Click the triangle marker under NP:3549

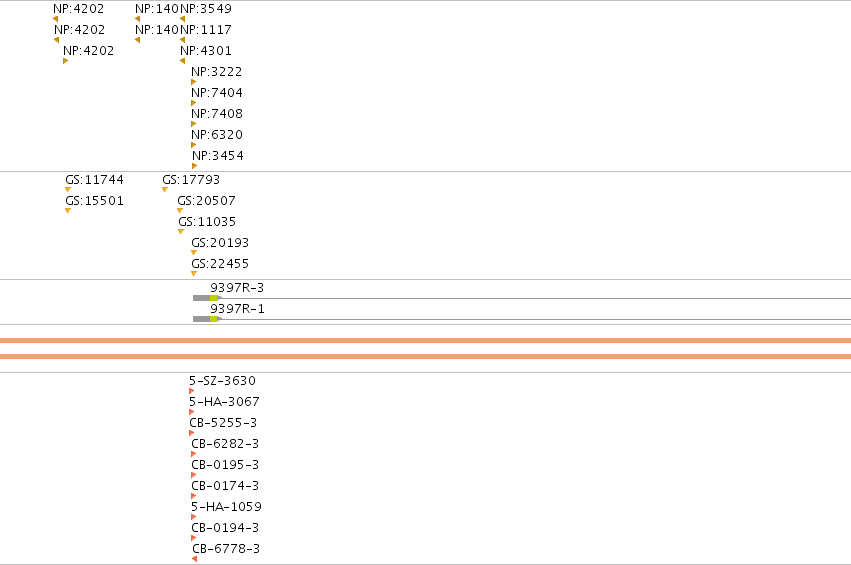tap(182, 19)
